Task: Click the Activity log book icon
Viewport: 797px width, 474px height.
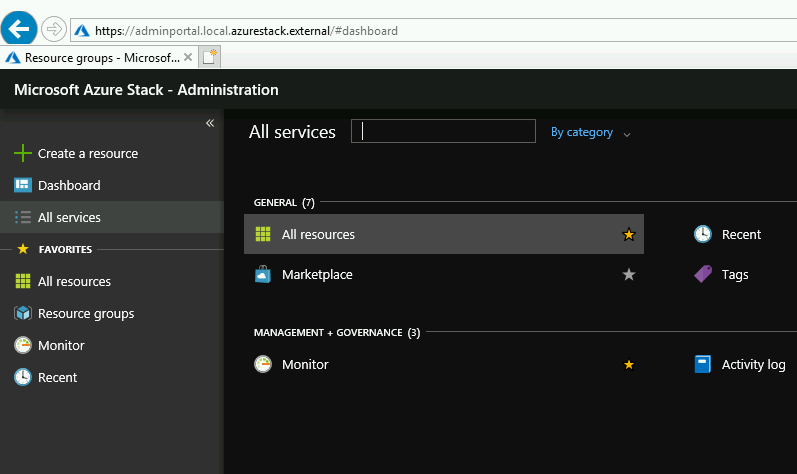Action: click(x=702, y=364)
